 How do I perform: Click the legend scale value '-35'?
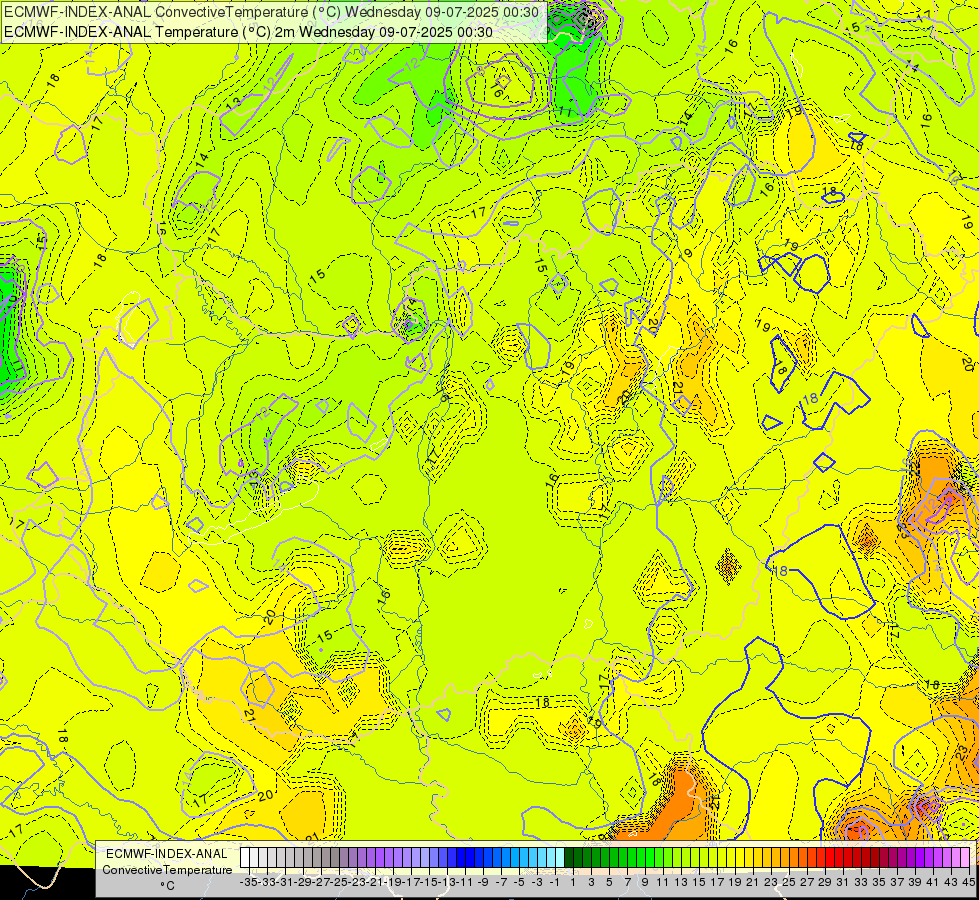[x=248, y=882]
